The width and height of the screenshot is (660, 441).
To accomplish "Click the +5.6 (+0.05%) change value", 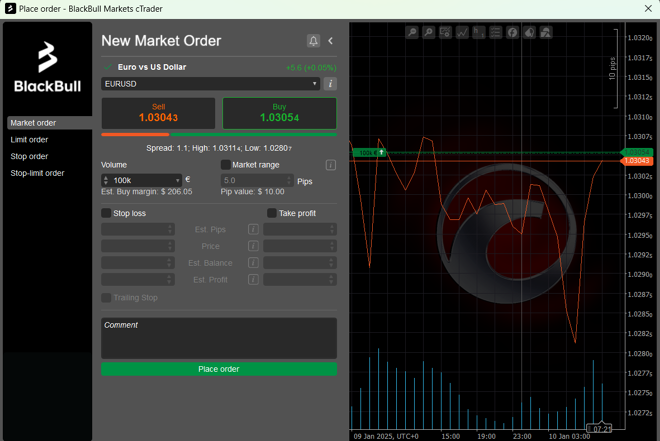I will tap(311, 68).
